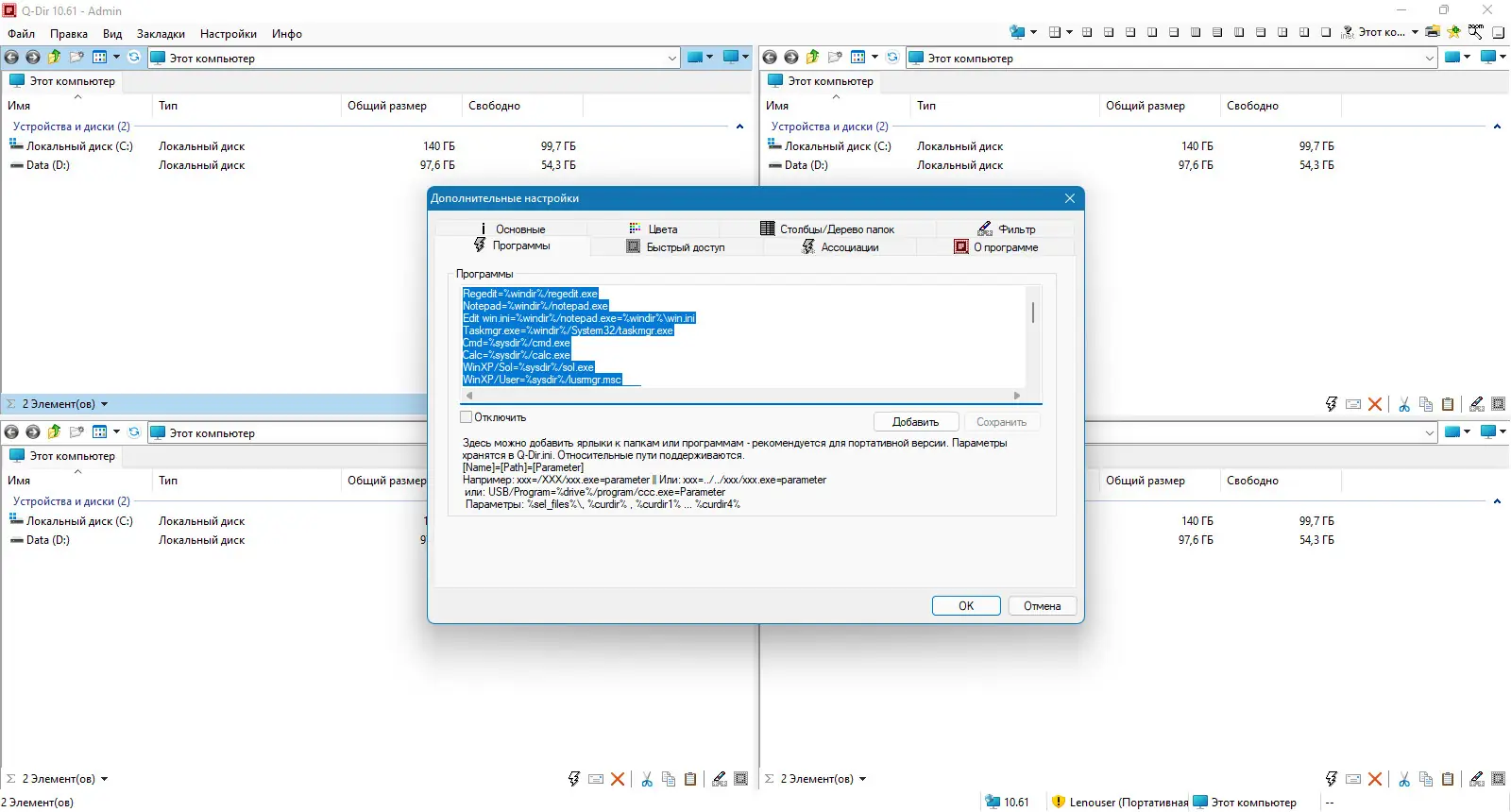The width and height of the screenshot is (1511, 812).
Task: Click the Сохранить button
Action: (1001, 422)
